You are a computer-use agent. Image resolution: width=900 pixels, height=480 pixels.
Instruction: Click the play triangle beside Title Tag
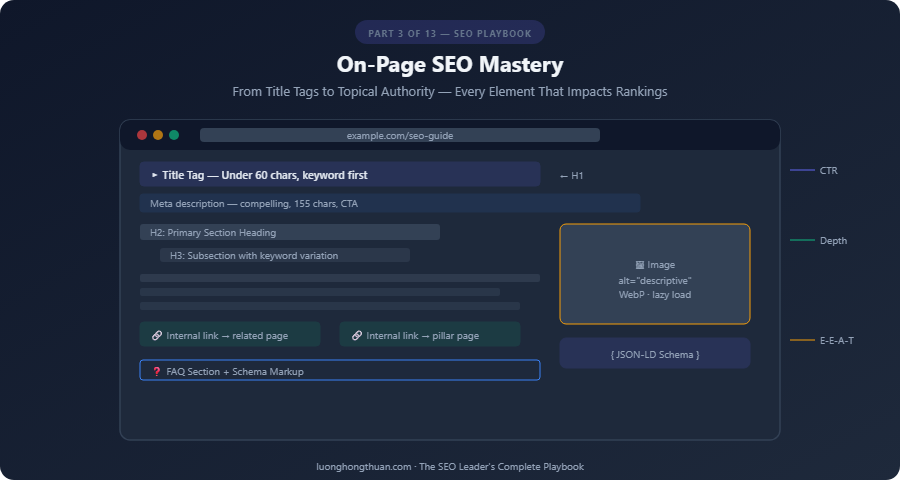154,175
